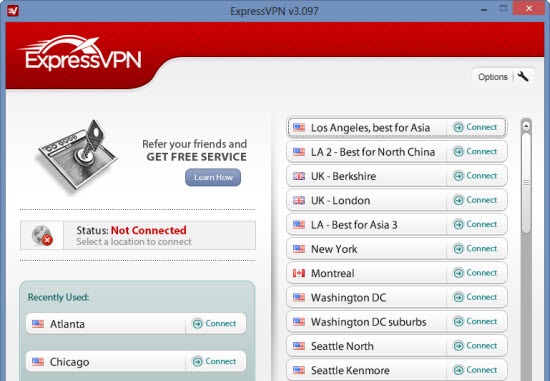Select the UK - London location name
This screenshot has width=550, height=381.
pos(340,200)
